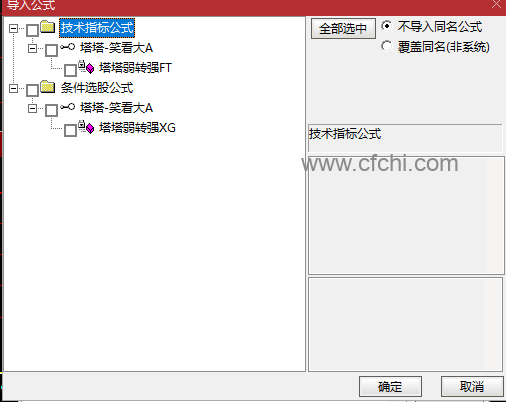Check the box for 塔塔弱转强FT formula
Viewport: 506px width, 402px height.
(70, 70)
